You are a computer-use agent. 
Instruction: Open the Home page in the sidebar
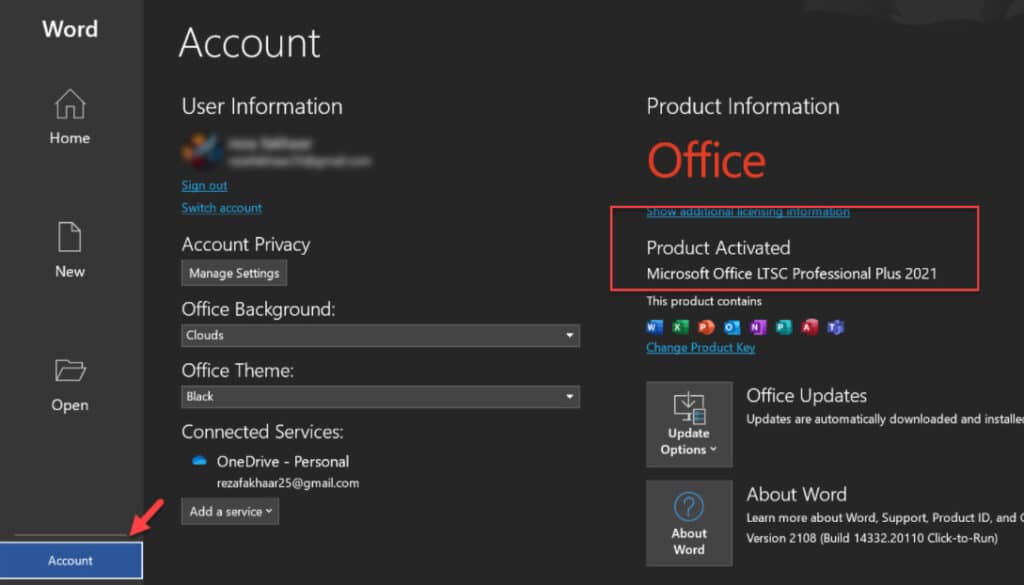(x=70, y=117)
